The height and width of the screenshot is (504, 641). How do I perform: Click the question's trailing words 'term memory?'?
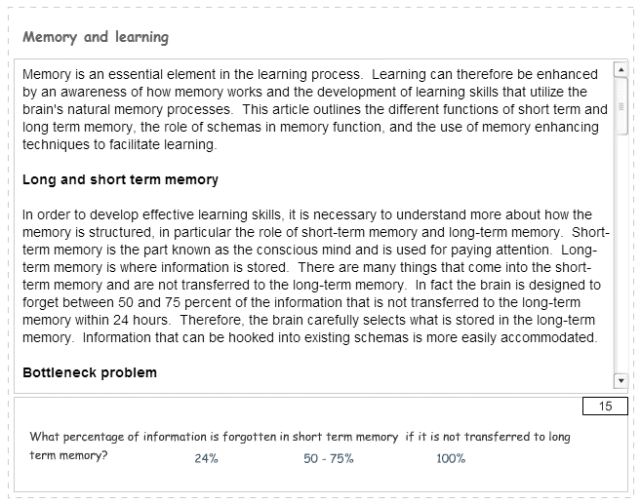point(69,456)
